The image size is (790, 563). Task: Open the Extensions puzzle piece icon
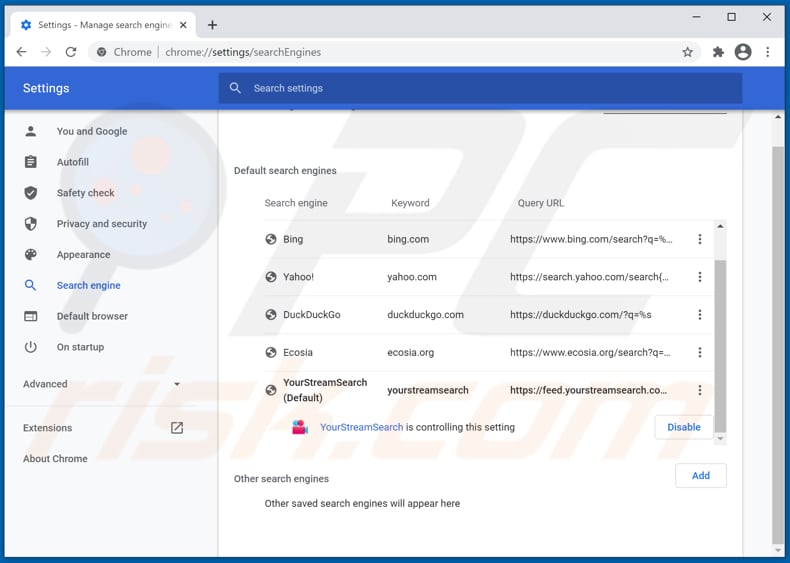point(718,52)
